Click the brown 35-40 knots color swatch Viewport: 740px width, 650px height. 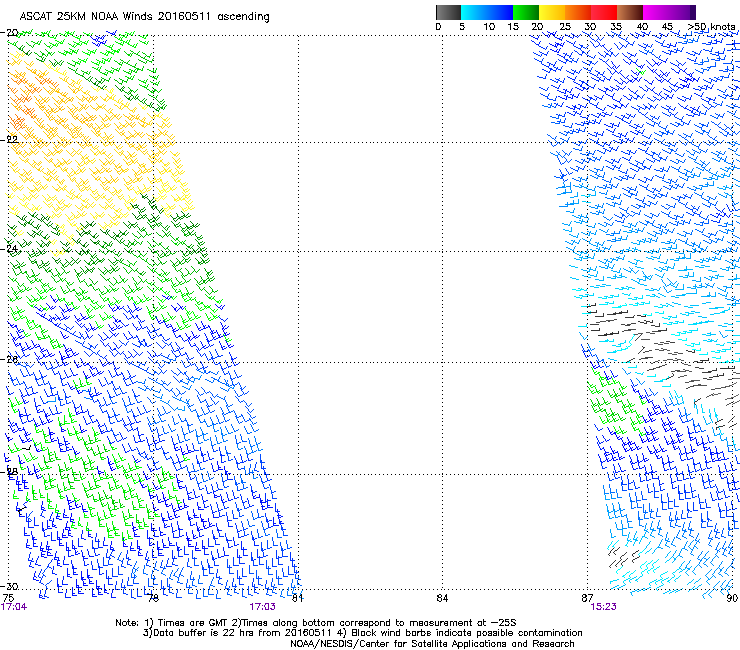(630, 12)
